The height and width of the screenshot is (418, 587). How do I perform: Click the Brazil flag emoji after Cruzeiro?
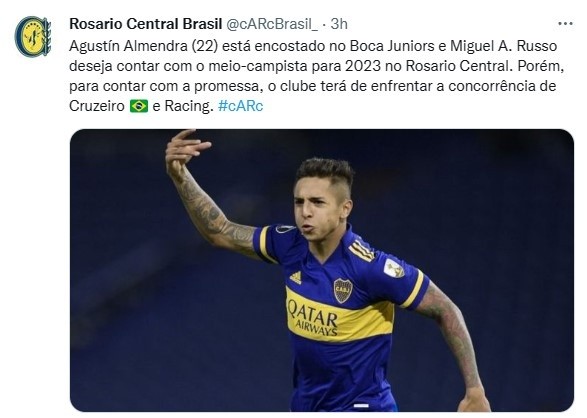coord(139,106)
